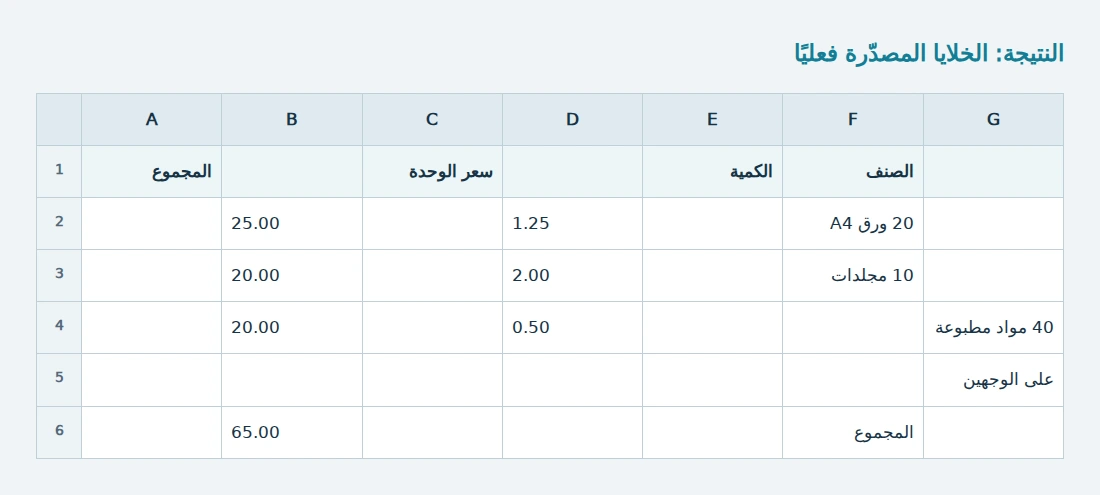The height and width of the screenshot is (495, 1100).
Task: Click the cell '40 مواد مطبوعة'
Action: click(x=993, y=327)
